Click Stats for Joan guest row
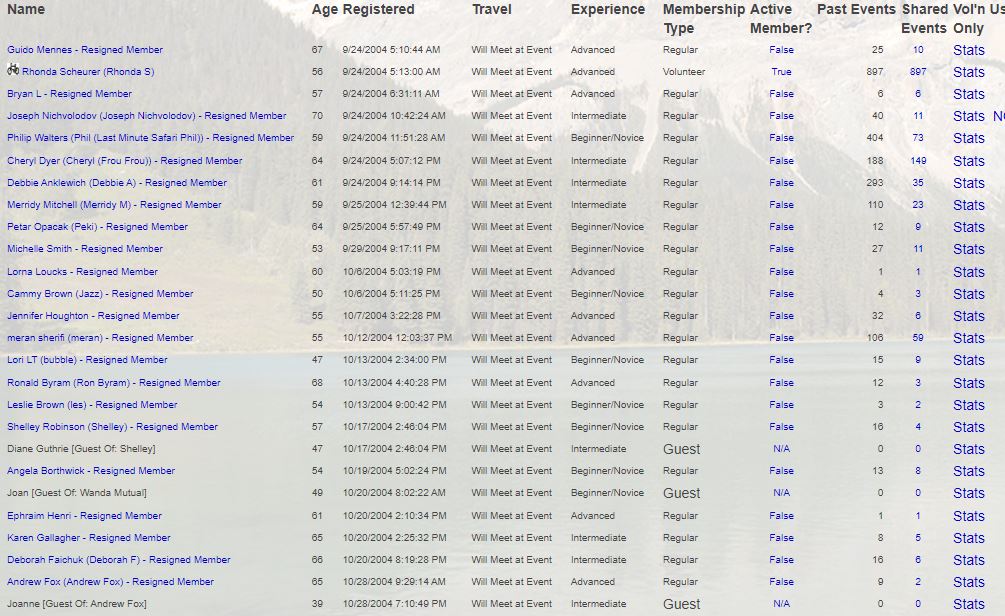 coord(968,494)
